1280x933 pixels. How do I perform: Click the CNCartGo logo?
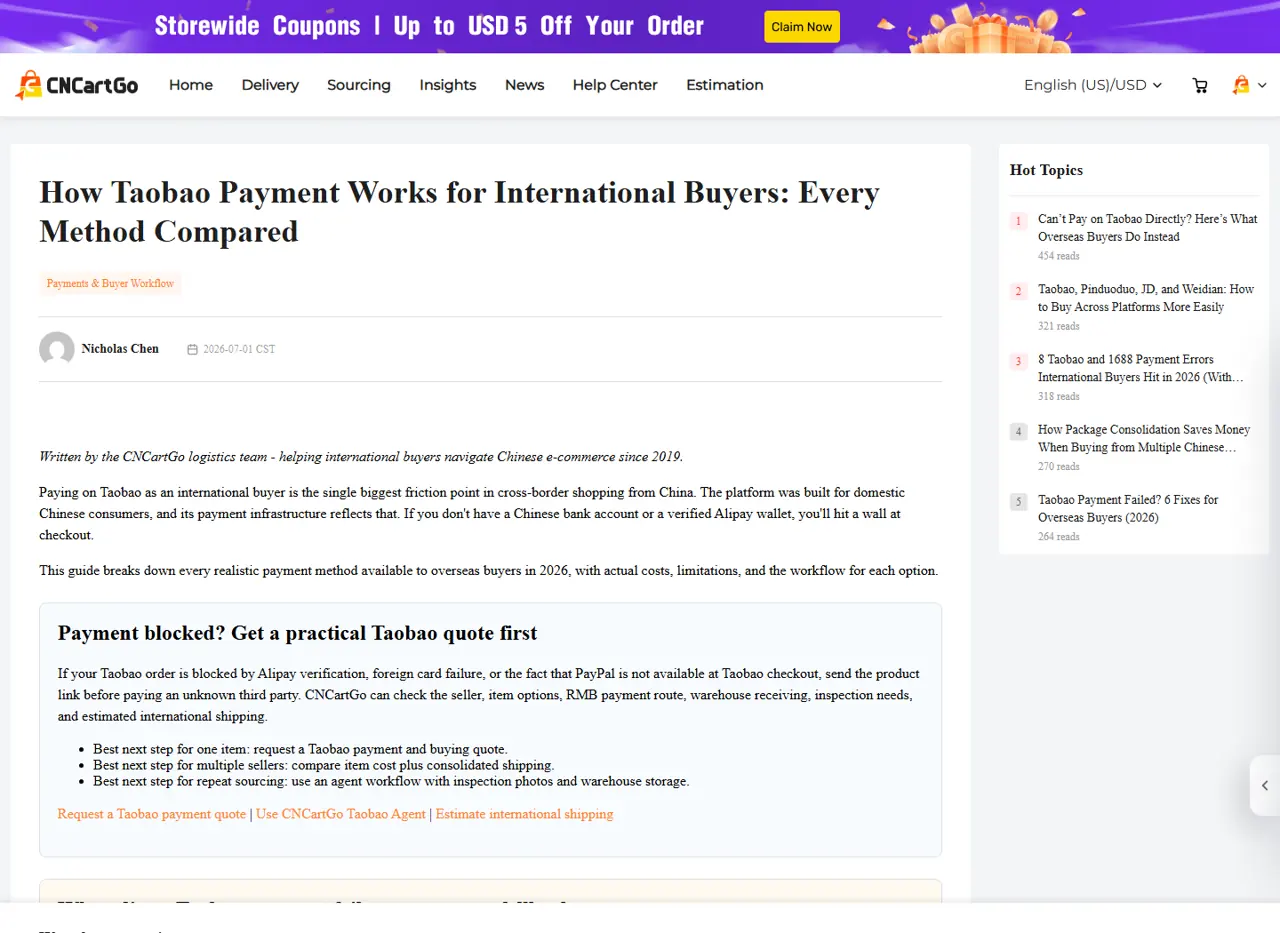[77, 85]
